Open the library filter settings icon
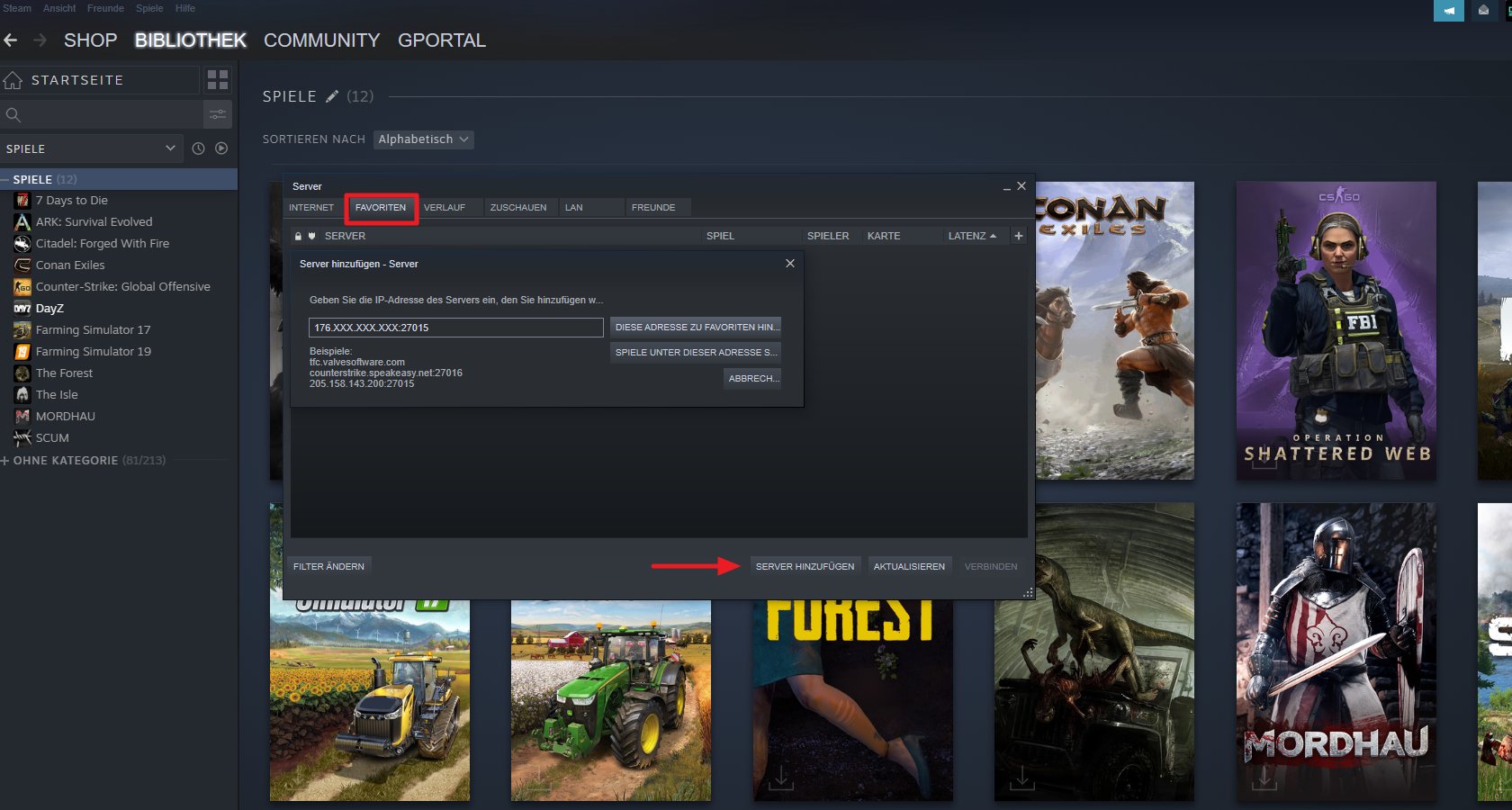Viewport: 1512px width, 810px height. 218,114
